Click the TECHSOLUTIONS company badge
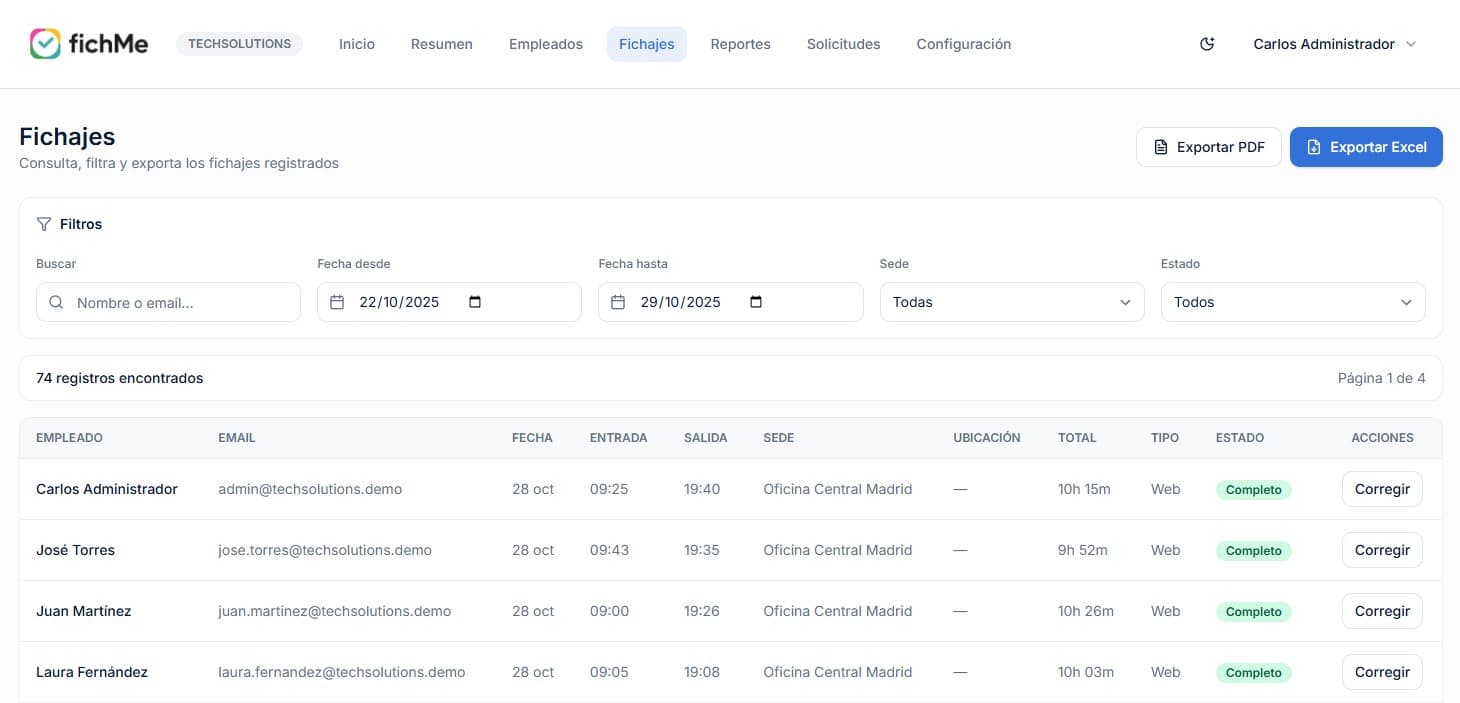The image size is (1460, 703). [240, 44]
